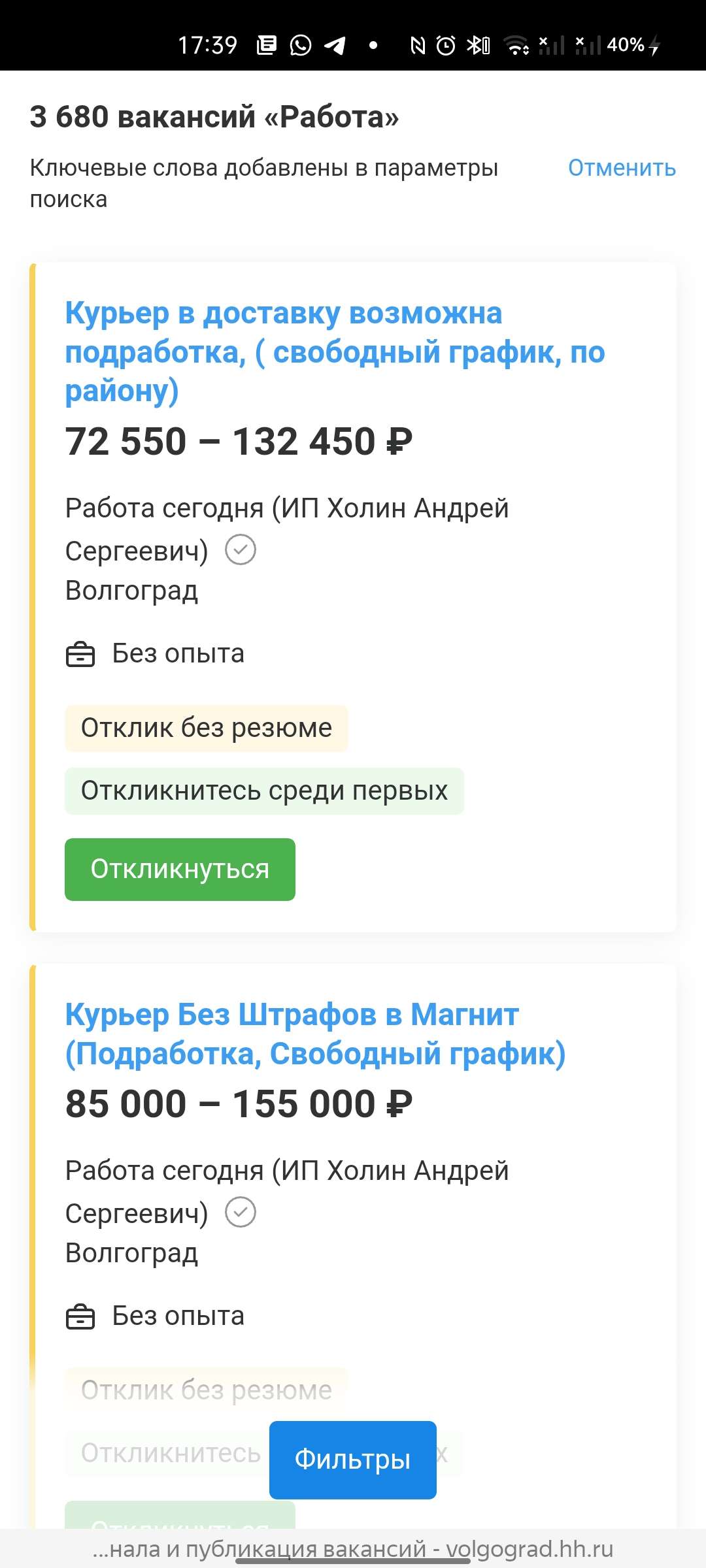The image size is (706, 1568).
Task: Tap Bluetooth icon in status bar
Action: (478, 45)
